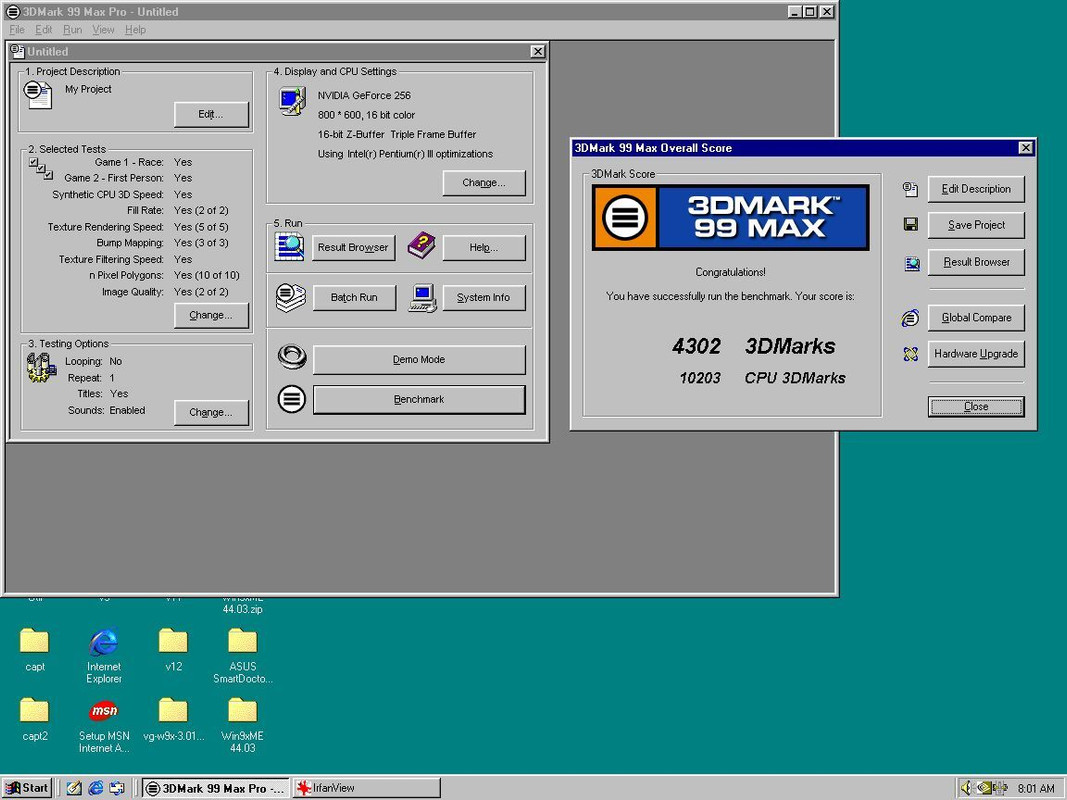
Task: Click the purple Help book icon
Action: 421,245
